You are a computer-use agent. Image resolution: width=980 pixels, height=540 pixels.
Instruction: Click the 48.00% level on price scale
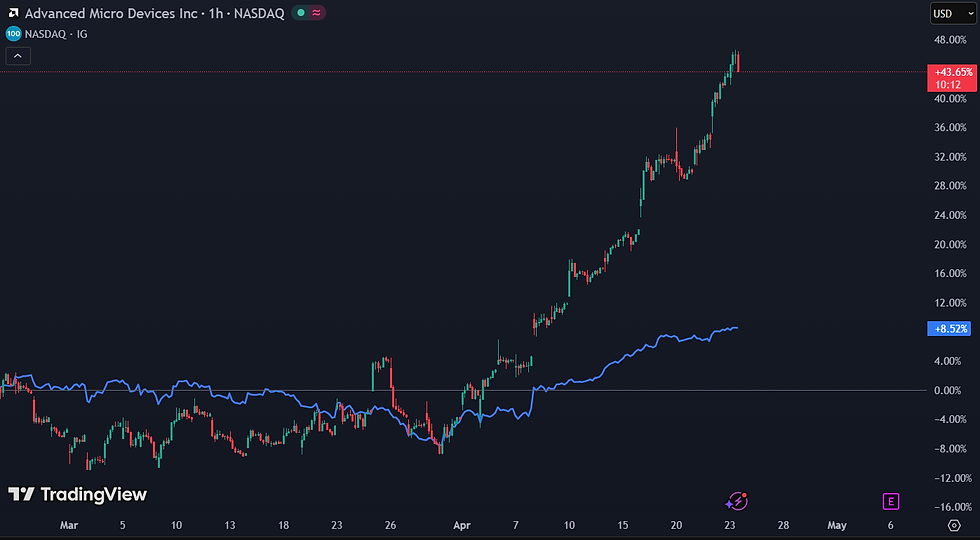[x=949, y=40]
